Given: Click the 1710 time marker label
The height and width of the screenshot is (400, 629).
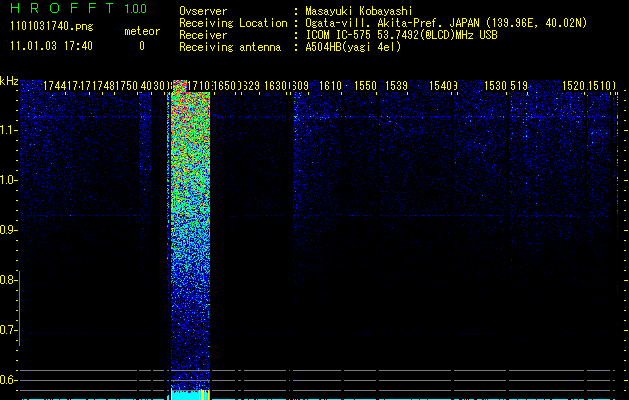Looking at the screenshot, I should click(199, 86).
